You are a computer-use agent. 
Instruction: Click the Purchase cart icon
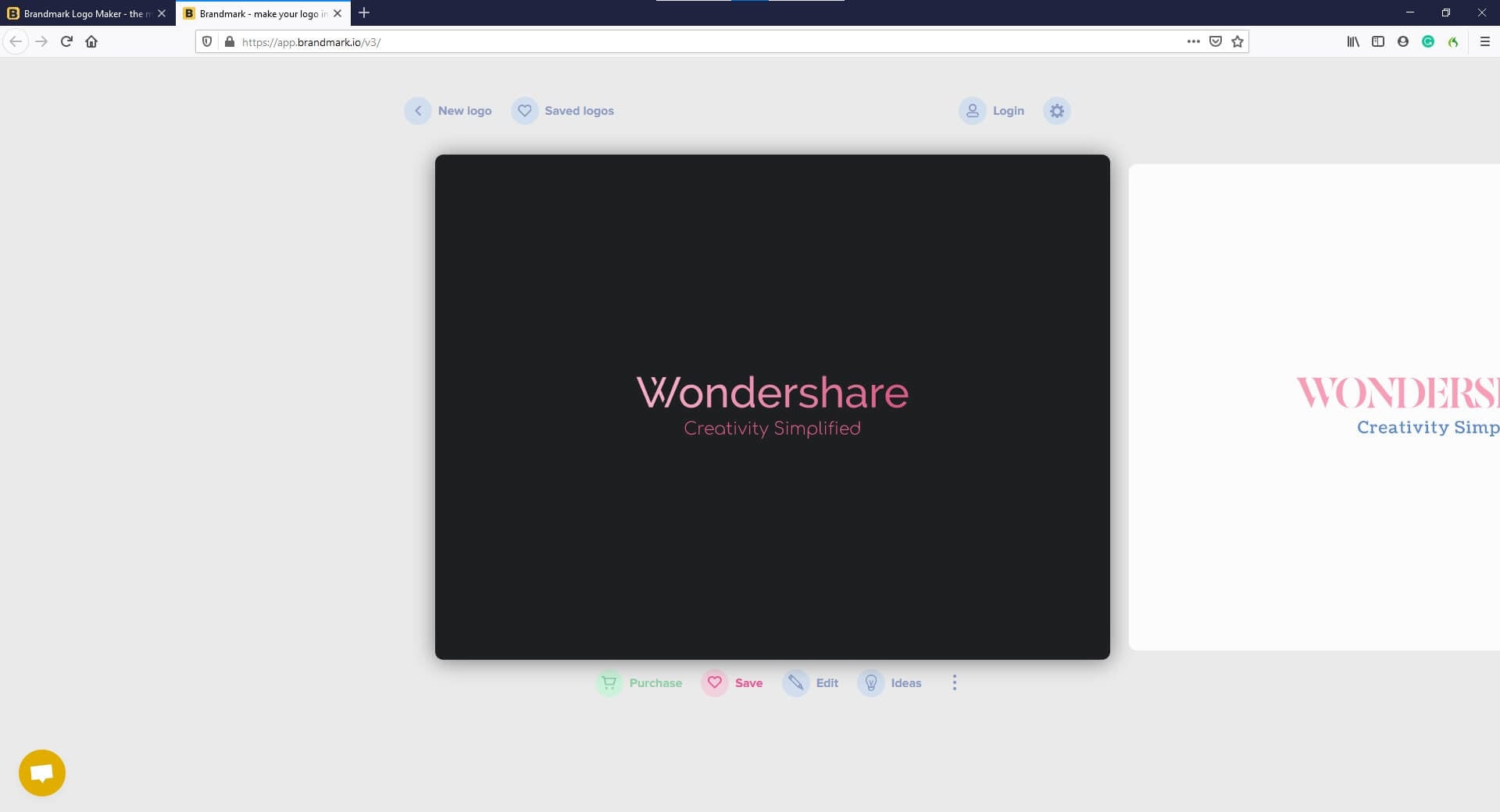point(609,683)
